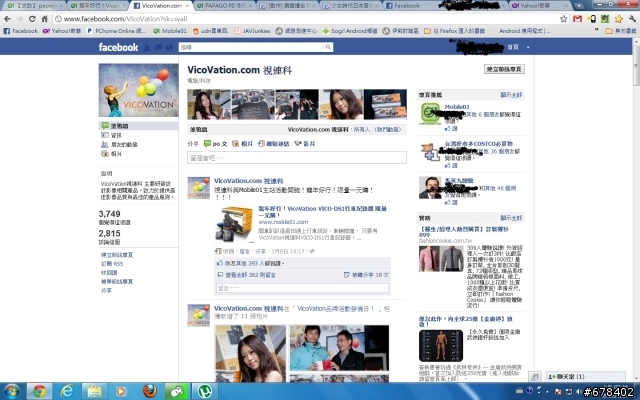Open the other bookmarks folder at bar's end
The width and height of the screenshot is (640, 400).
point(621,31)
